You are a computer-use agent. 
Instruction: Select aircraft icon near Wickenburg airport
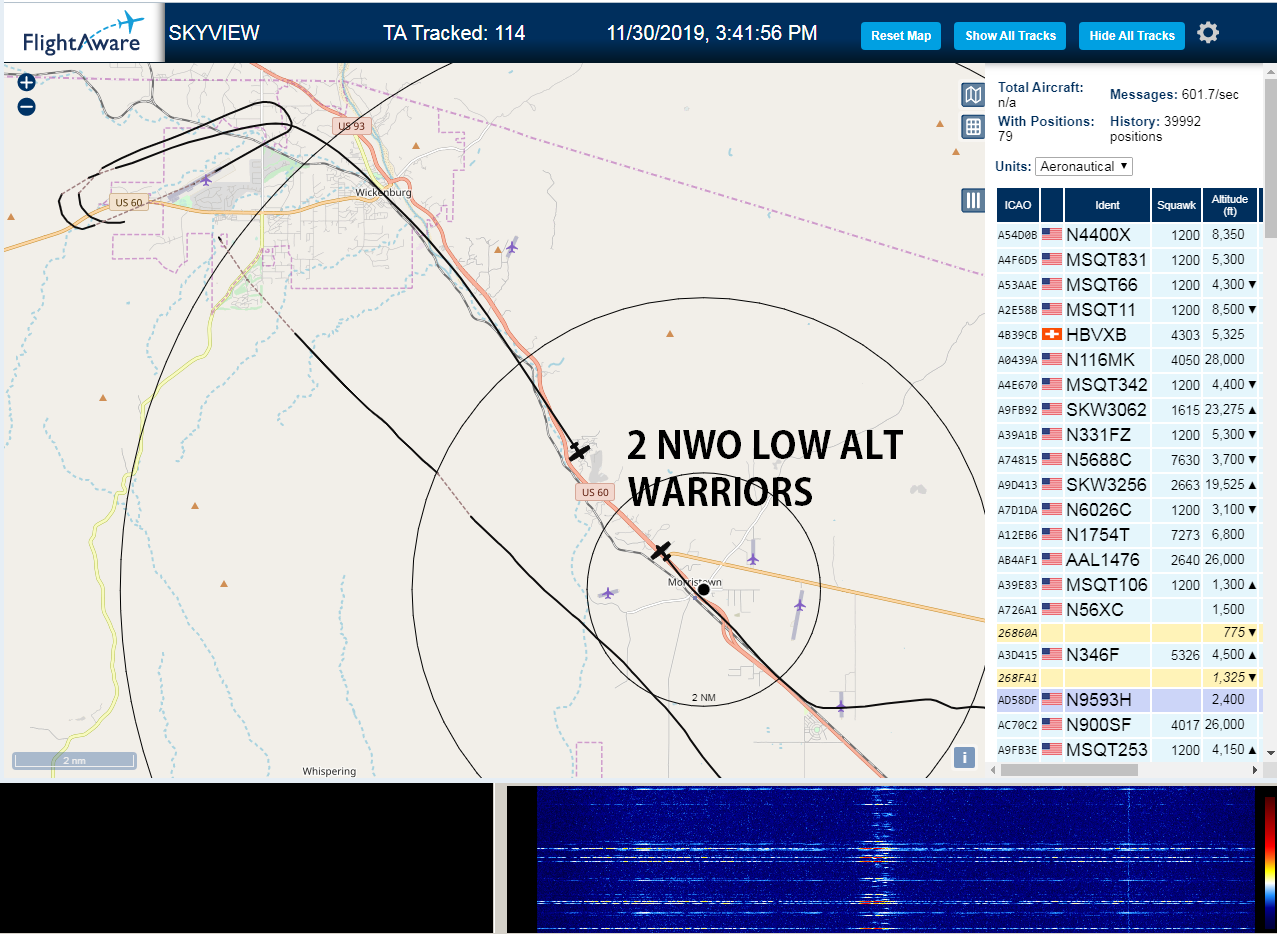[x=207, y=180]
